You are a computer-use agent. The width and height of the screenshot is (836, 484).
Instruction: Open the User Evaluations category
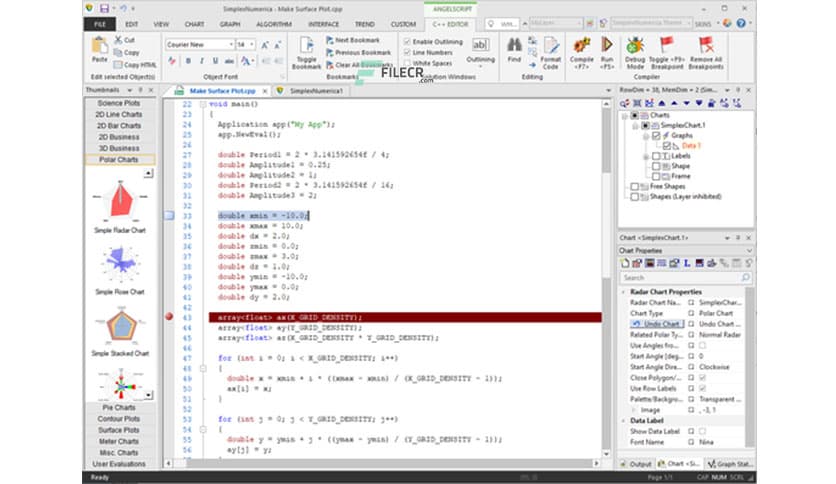119,464
